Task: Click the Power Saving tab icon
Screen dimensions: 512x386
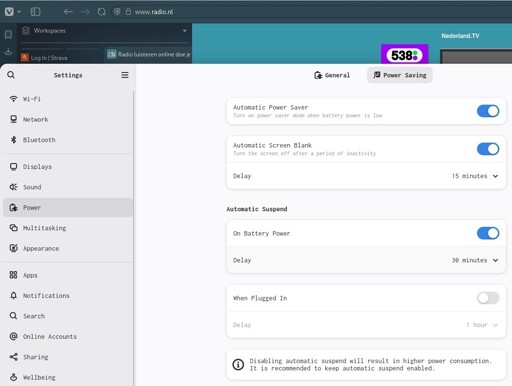Action: point(377,75)
